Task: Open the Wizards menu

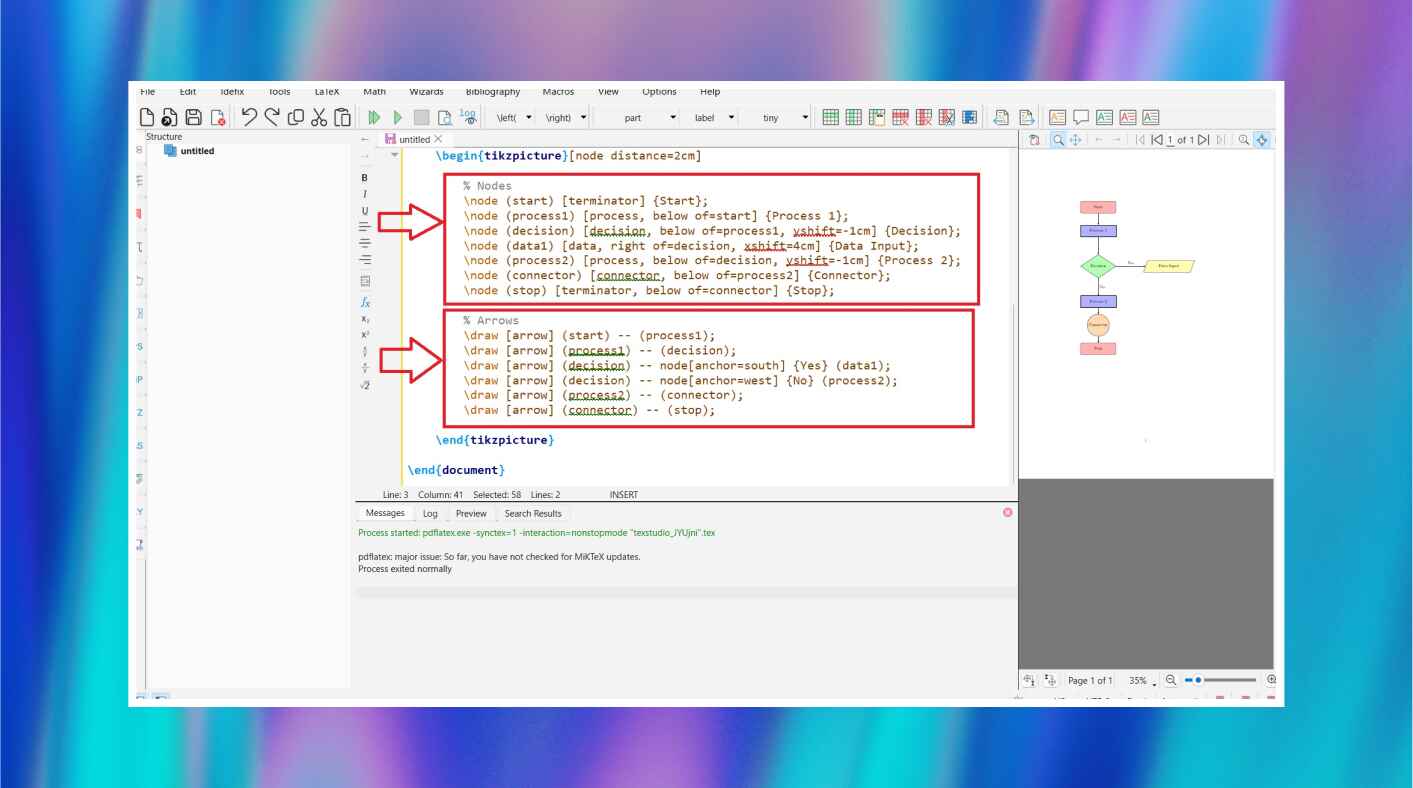Action: click(426, 91)
